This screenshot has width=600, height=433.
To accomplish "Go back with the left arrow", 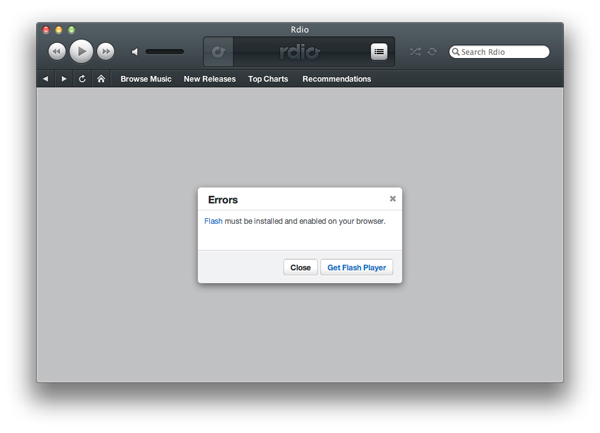I will [46, 79].
